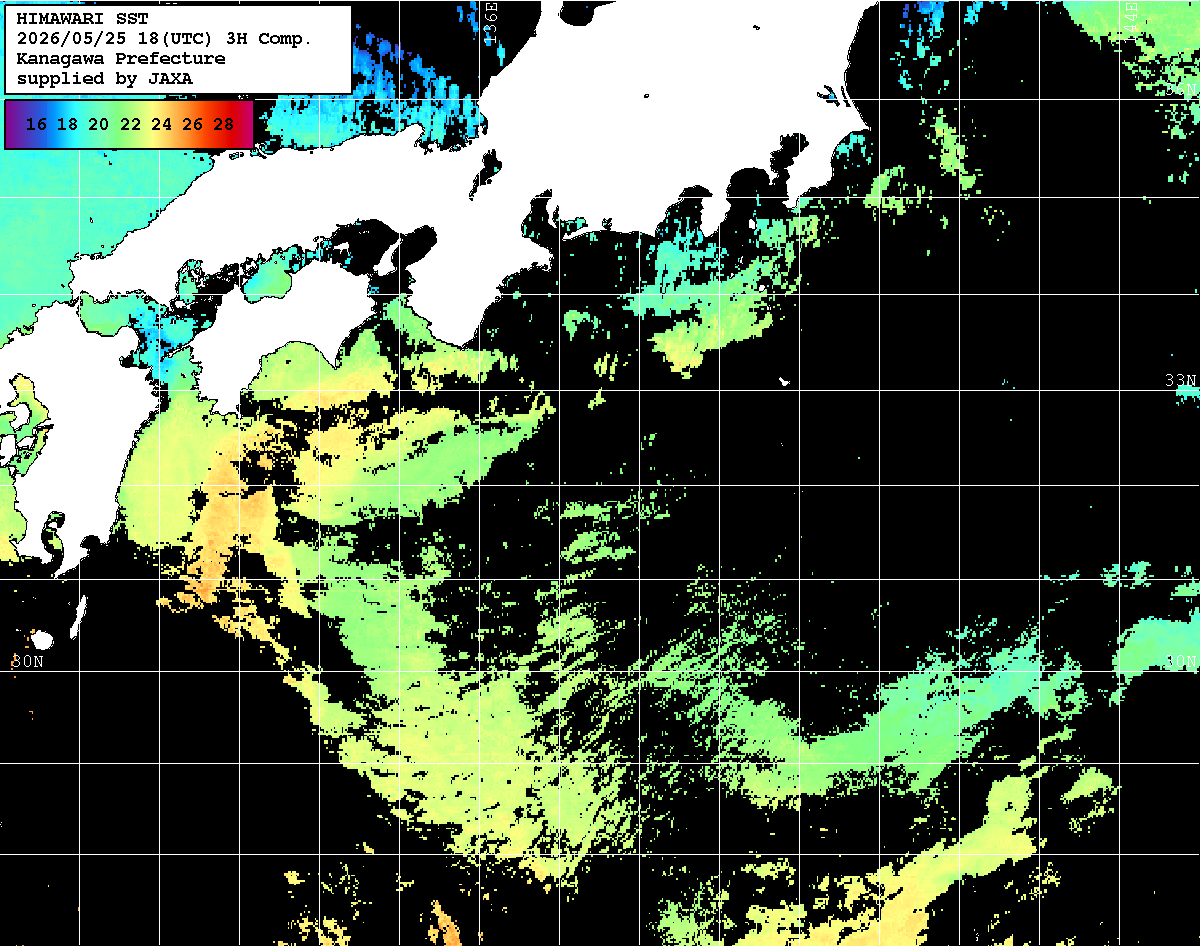Pick the 28 degree red legend value
The image size is (1200, 946).
(x=223, y=125)
